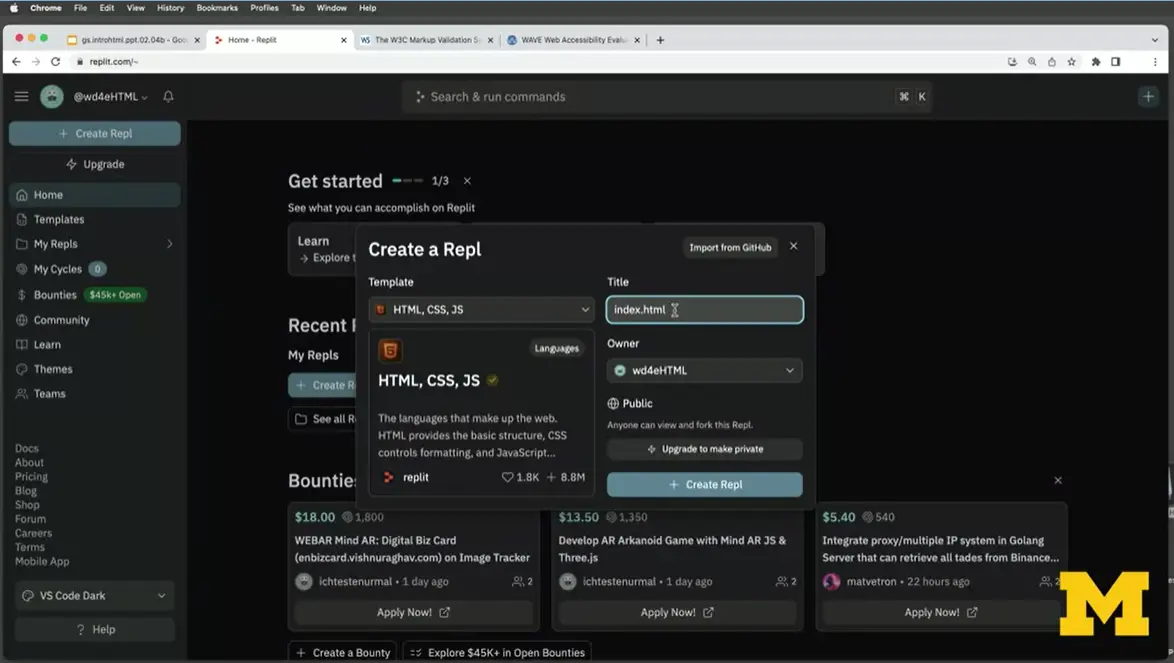Click the Import from GitHub button
Viewport: 1174px width, 663px height.
[730, 247]
